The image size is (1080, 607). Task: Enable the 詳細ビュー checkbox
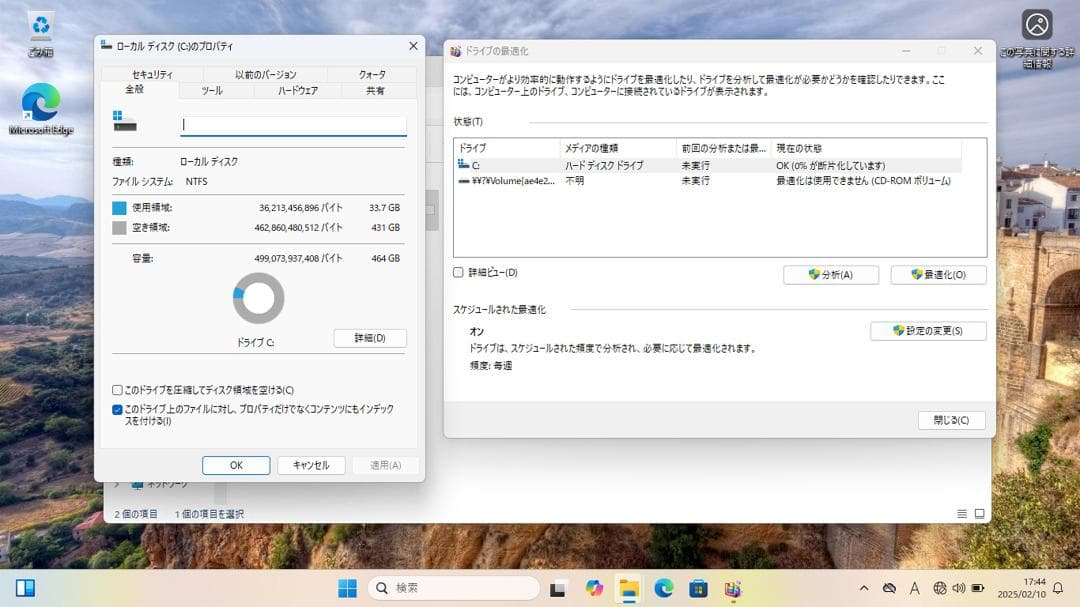click(454, 271)
